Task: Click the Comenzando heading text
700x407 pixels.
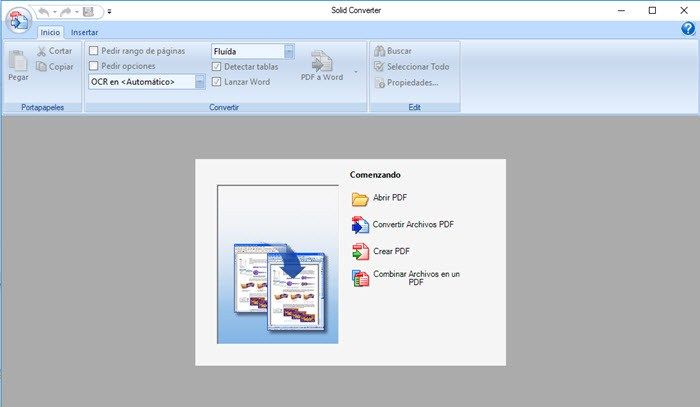Action: 375,175
